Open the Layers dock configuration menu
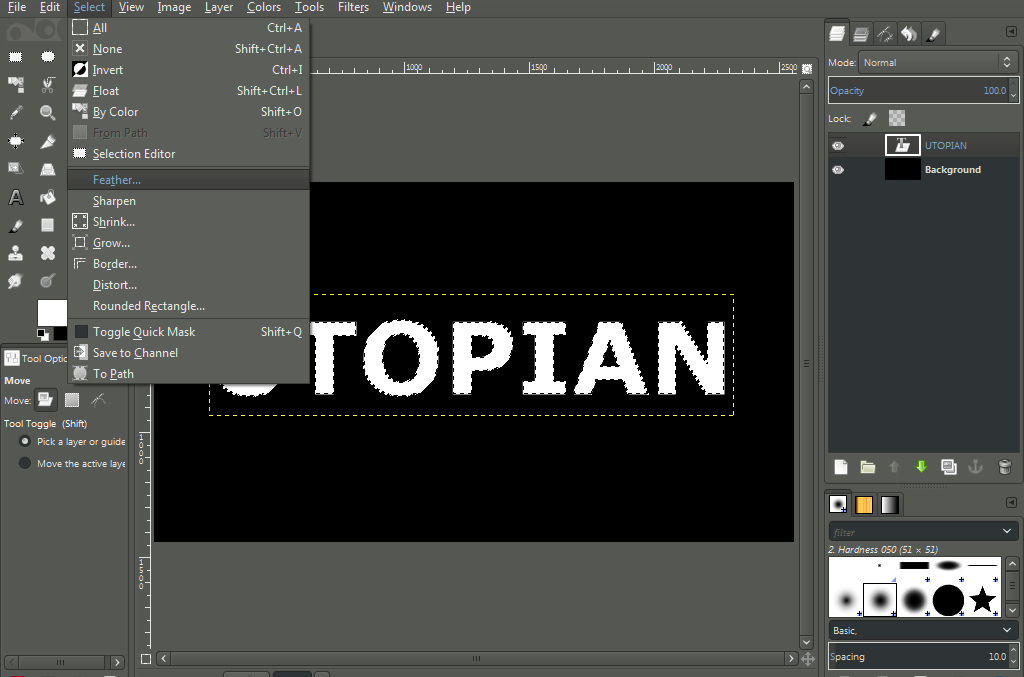Image resolution: width=1024 pixels, height=677 pixels. [1011, 31]
